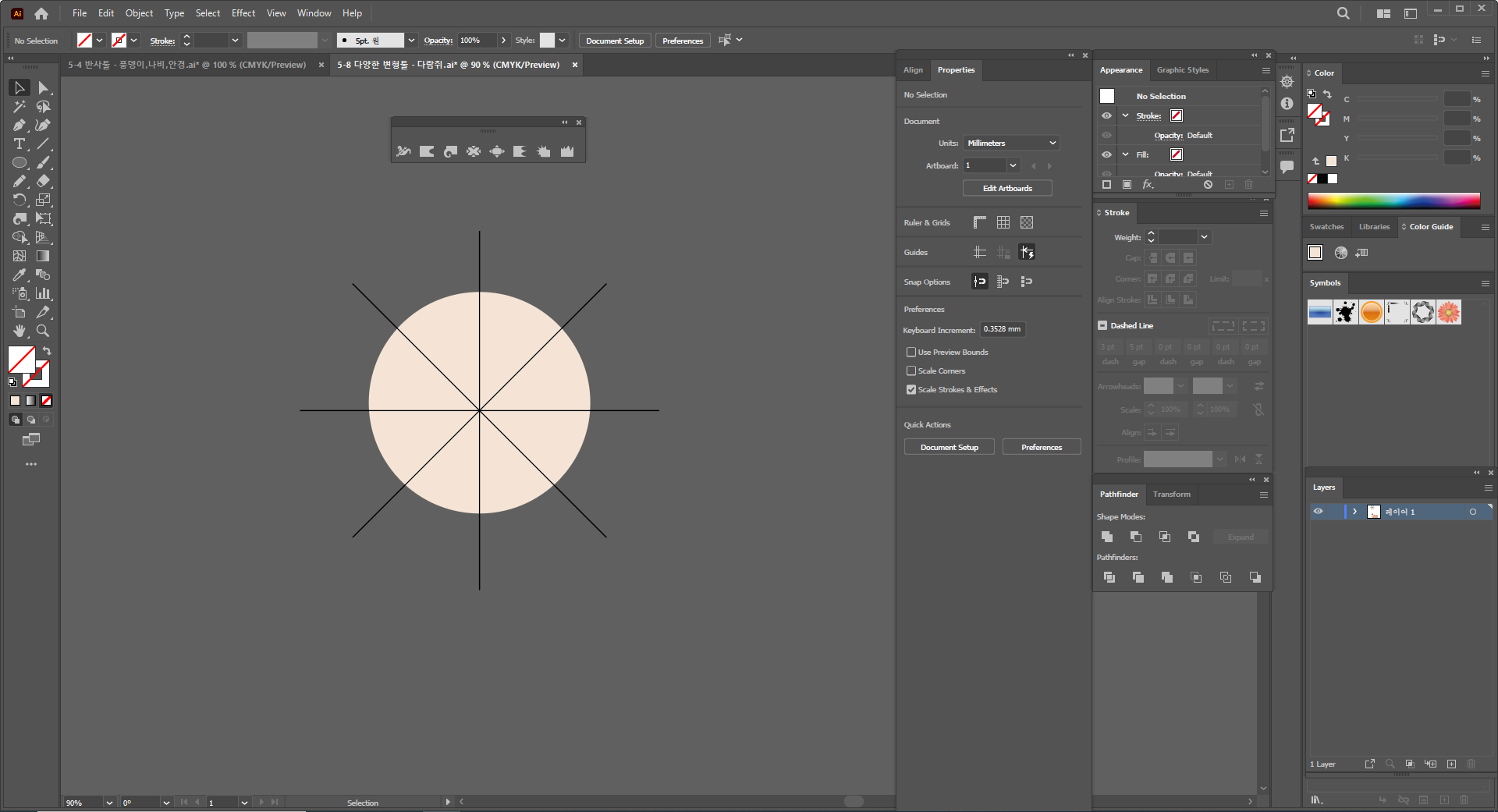Viewport: 1498px width, 812px height.
Task: Hide the Fill attribute in Appearance
Action: (1106, 154)
